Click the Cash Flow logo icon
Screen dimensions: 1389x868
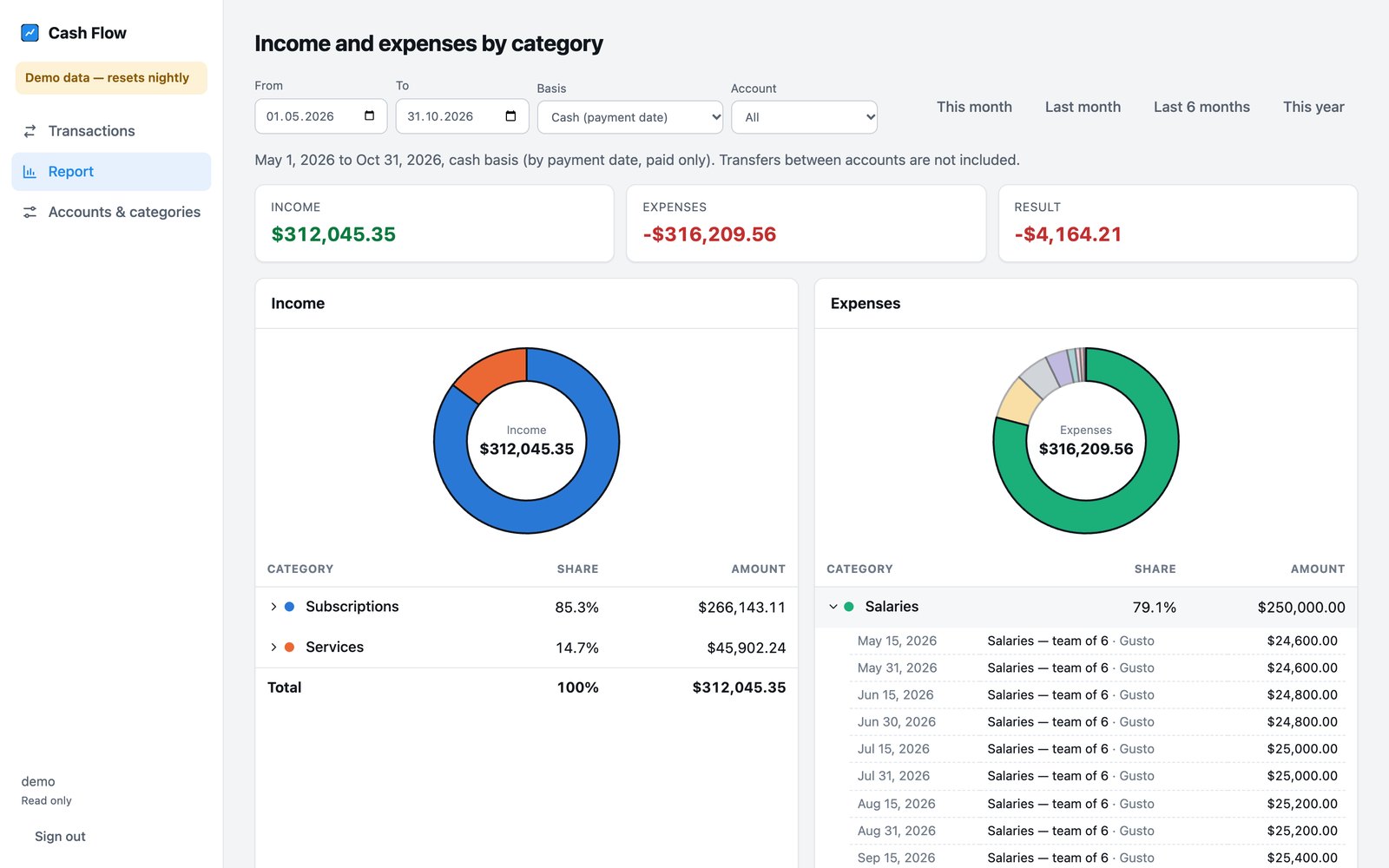[x=30, y=33]
